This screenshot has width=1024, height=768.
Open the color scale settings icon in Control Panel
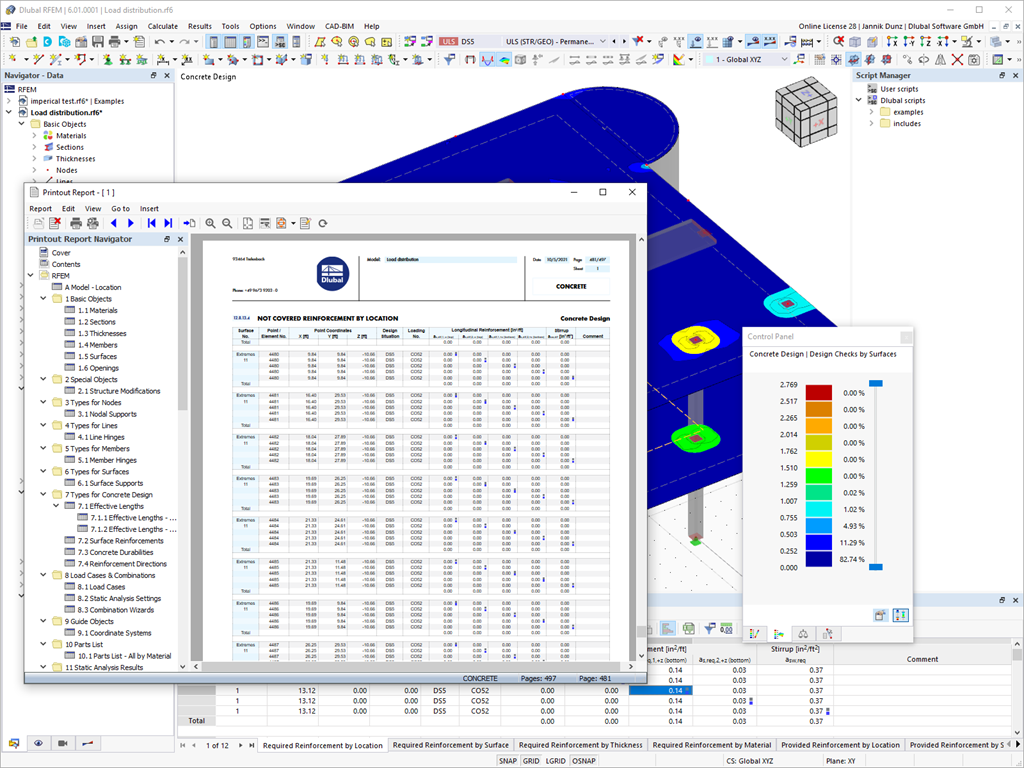click(901, 613)
